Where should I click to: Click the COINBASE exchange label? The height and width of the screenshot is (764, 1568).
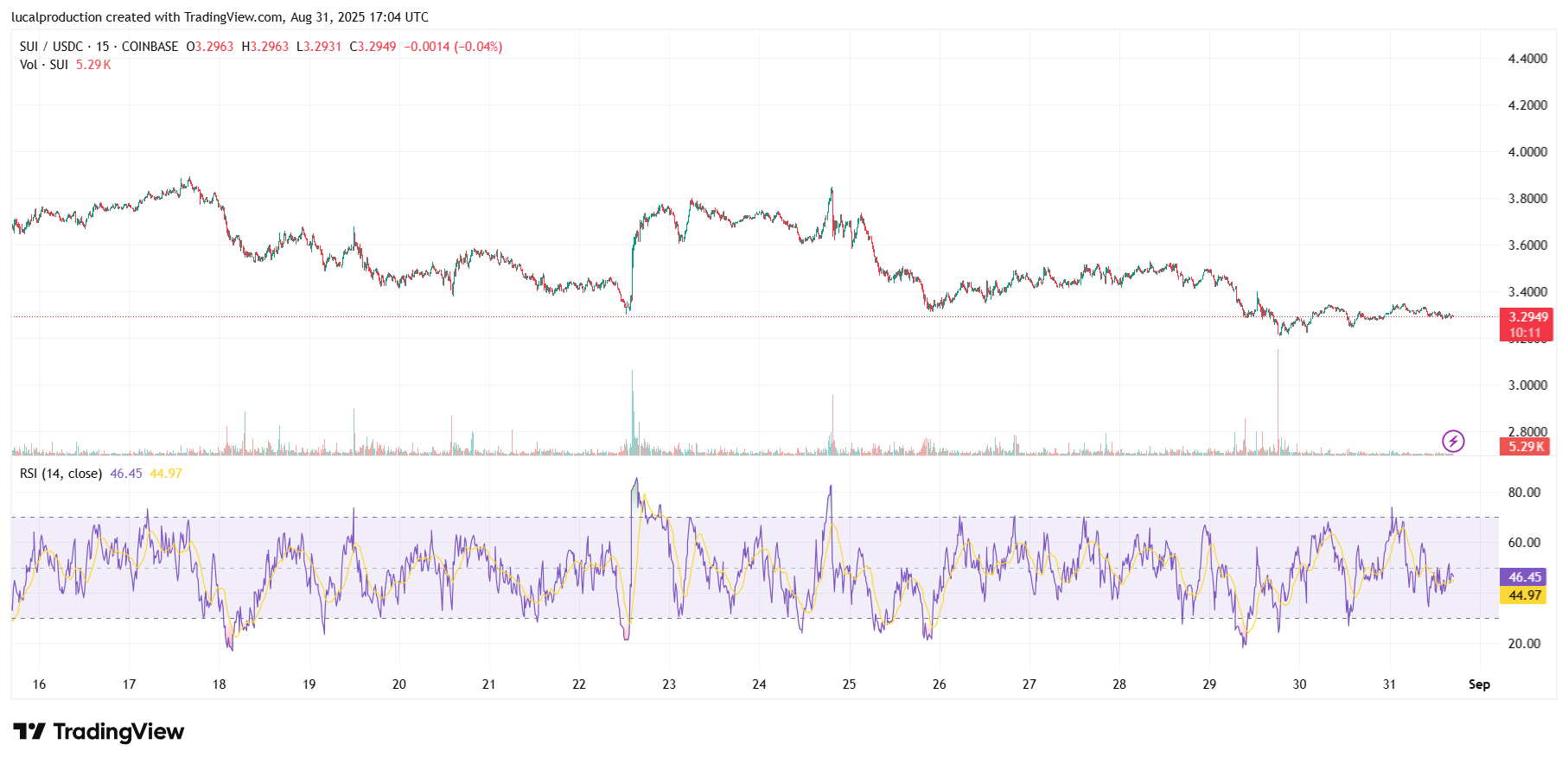[150, 47]
